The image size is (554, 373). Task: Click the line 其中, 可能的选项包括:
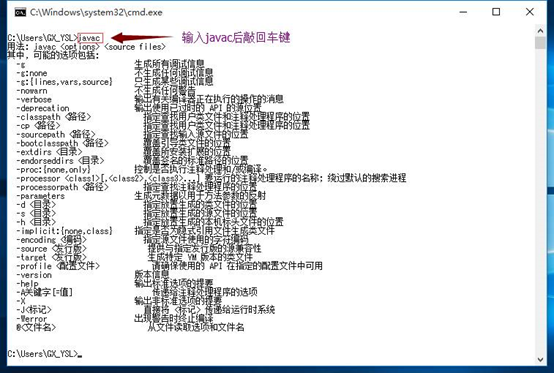[54, 55]
